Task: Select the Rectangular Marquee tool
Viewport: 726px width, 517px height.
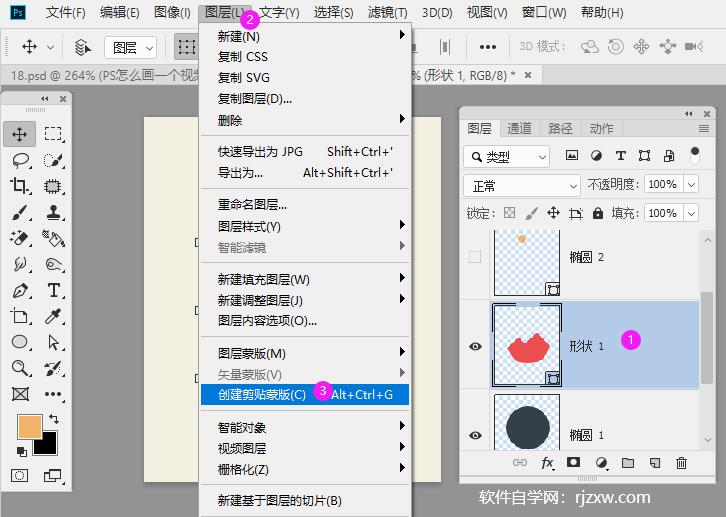Action: pyautogui.click(x=53, y=134)
